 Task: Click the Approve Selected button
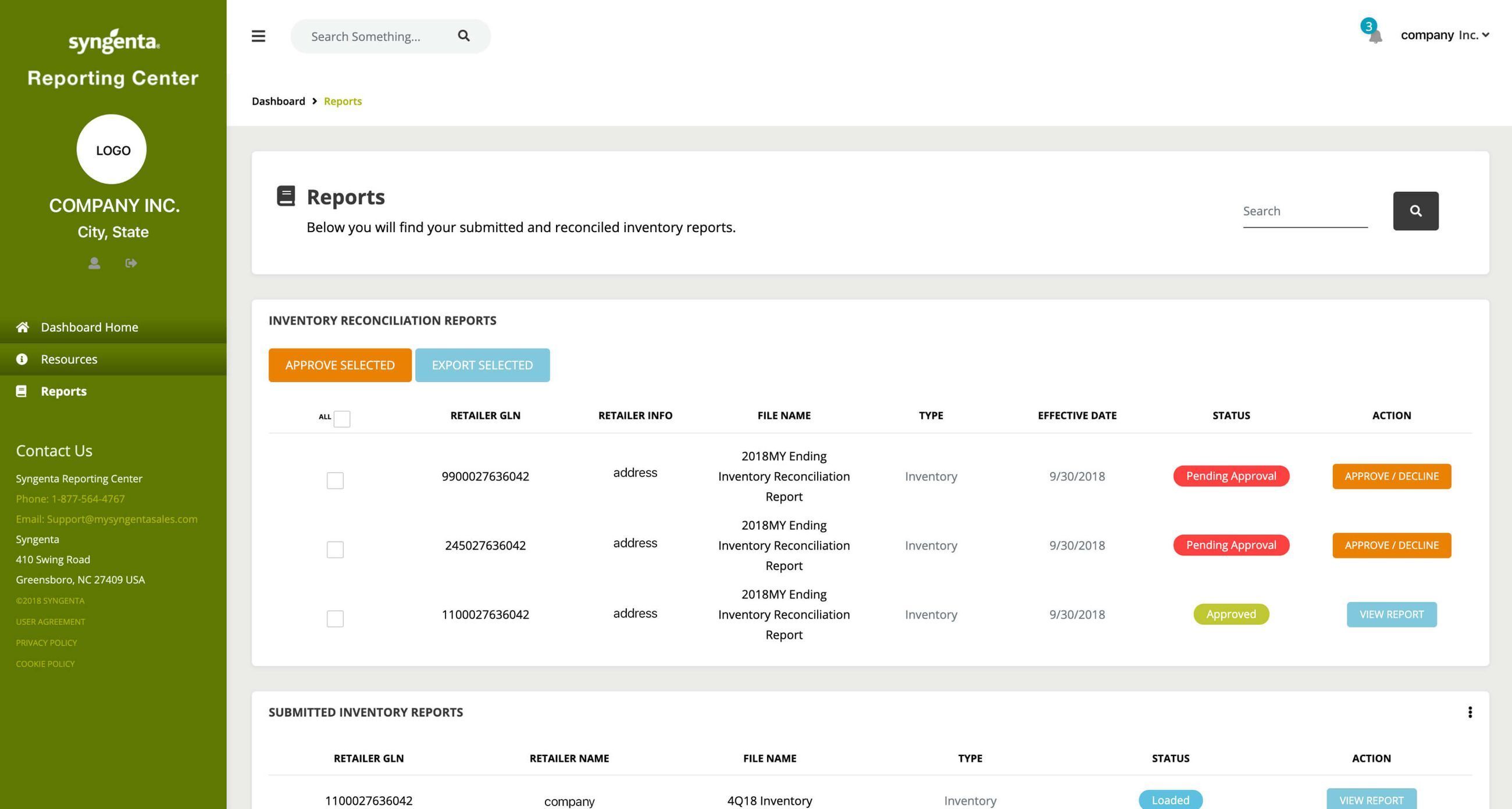pos(340,365)
